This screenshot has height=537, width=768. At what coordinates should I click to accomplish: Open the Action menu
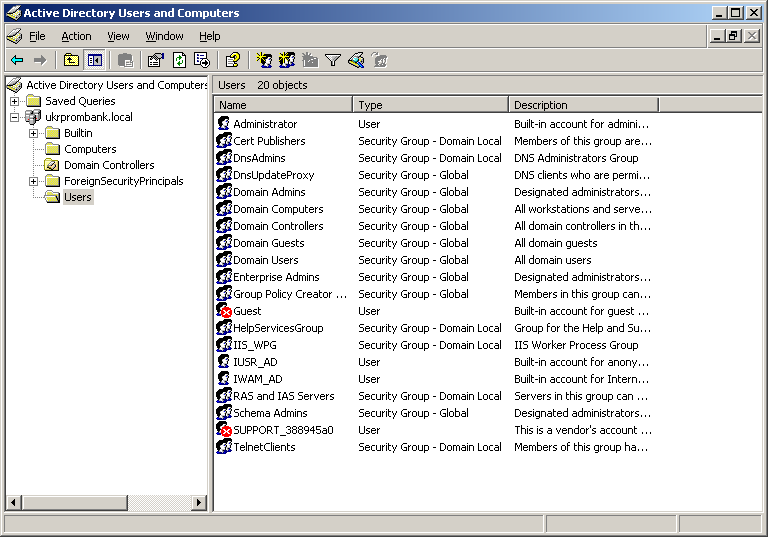tap(76, 36)
